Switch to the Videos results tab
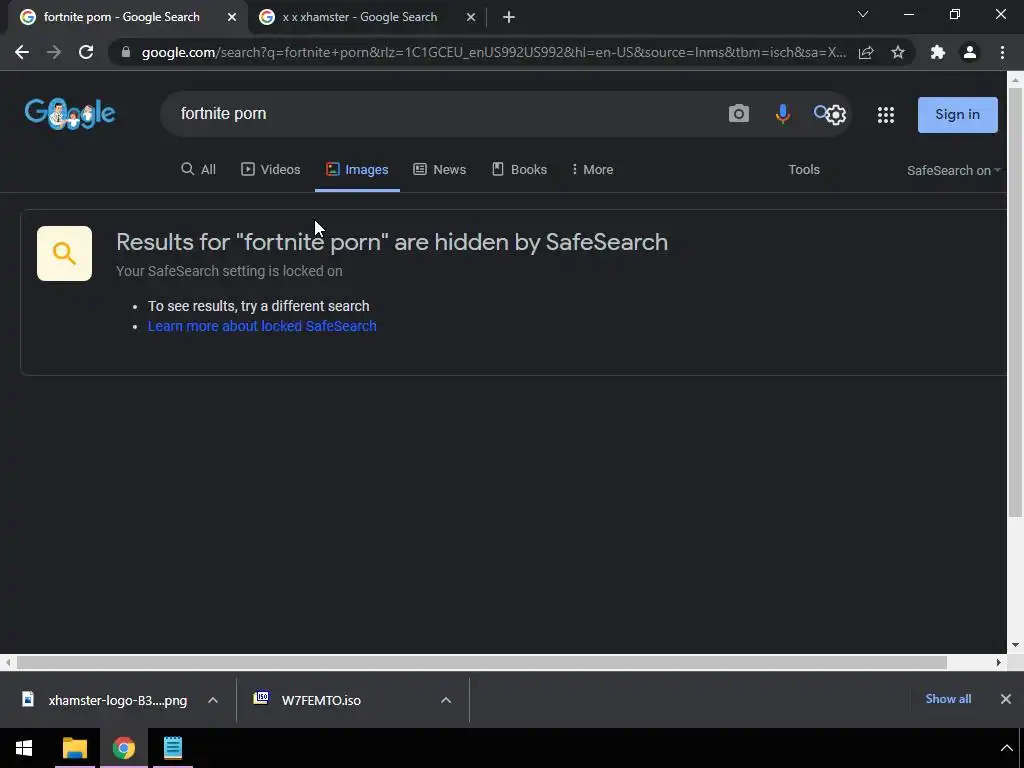 (270, 169)
